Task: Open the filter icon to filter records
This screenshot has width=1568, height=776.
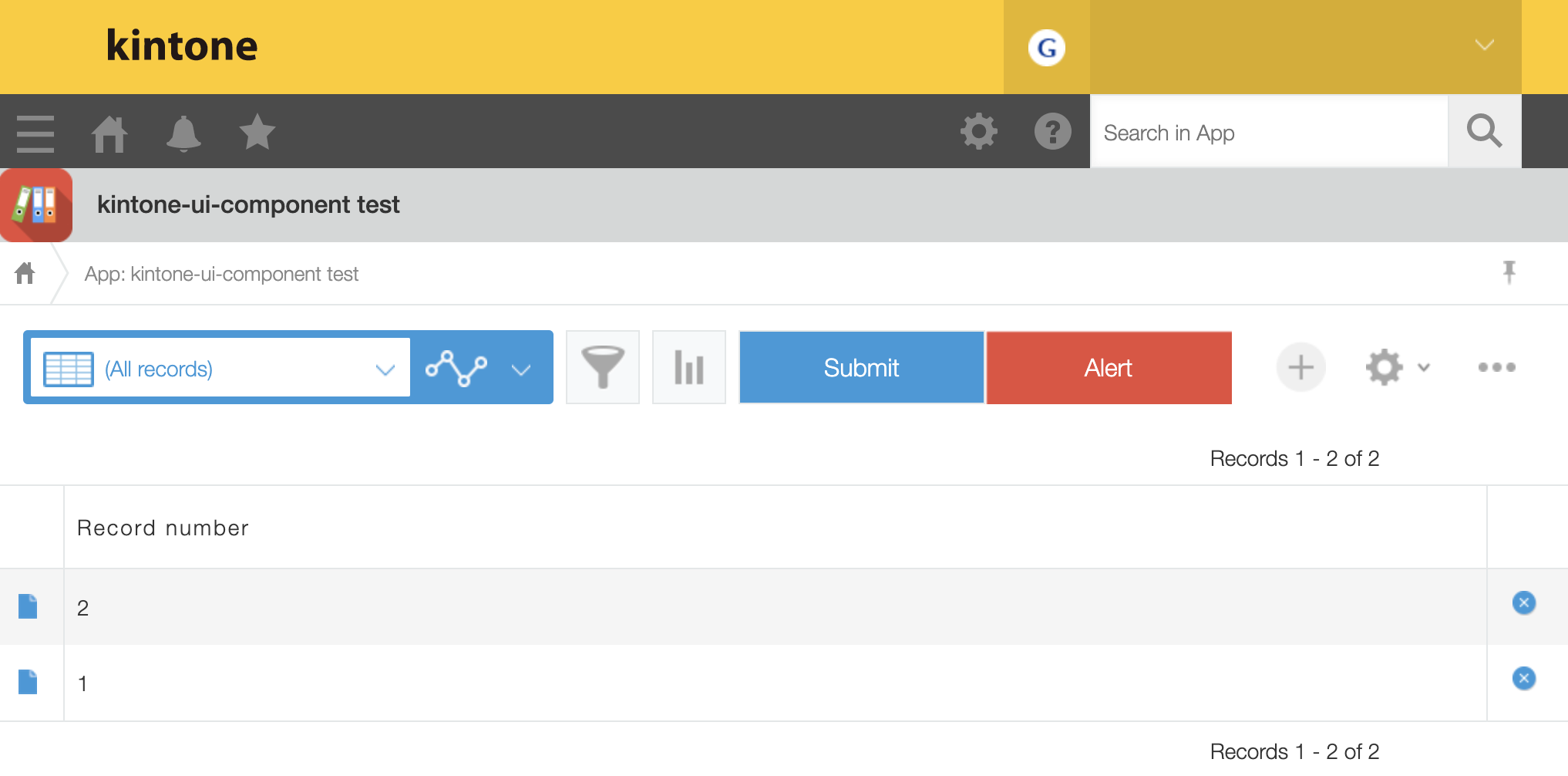Action: point(602,367)
